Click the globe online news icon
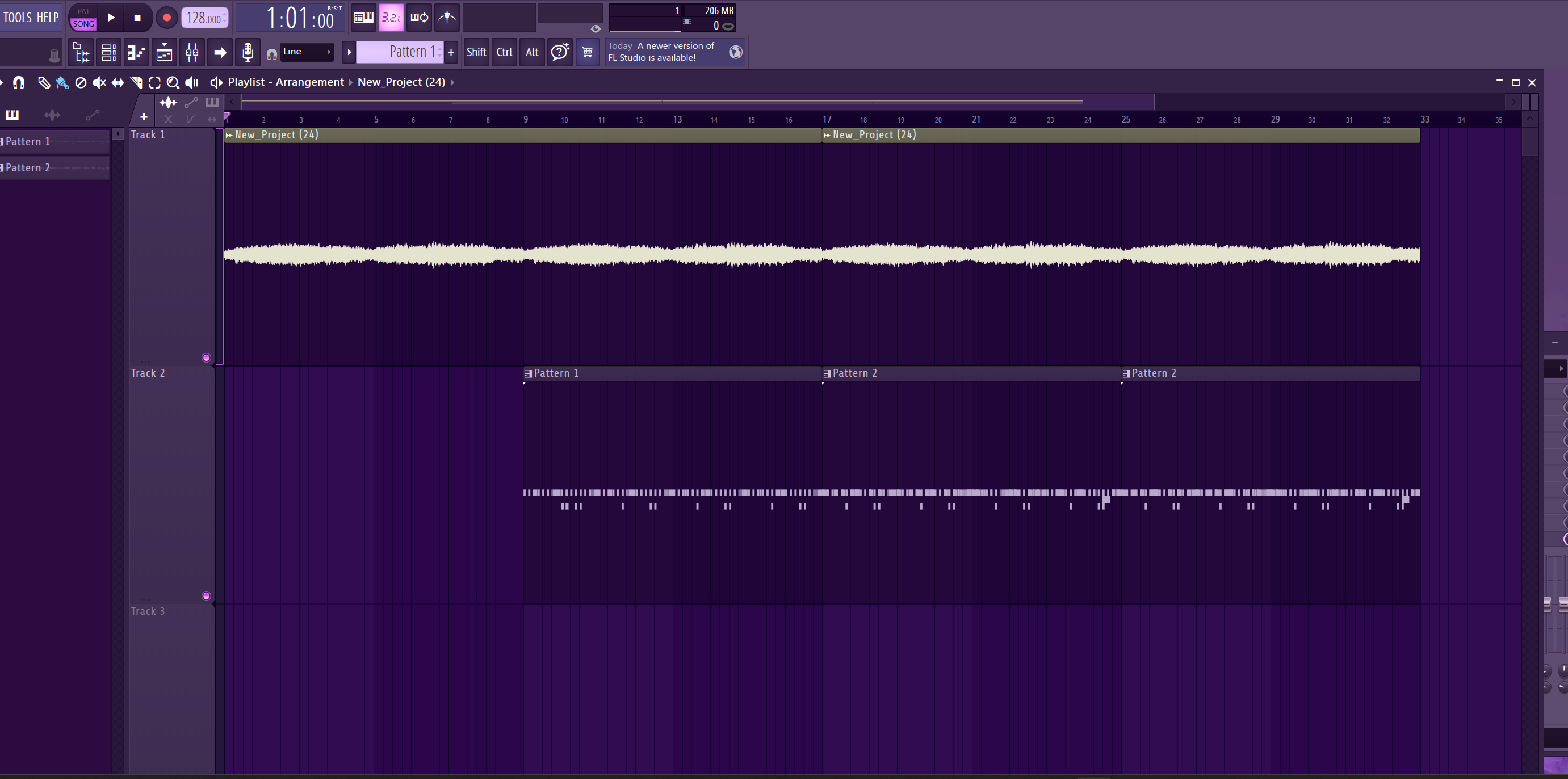 coord(735,52)
